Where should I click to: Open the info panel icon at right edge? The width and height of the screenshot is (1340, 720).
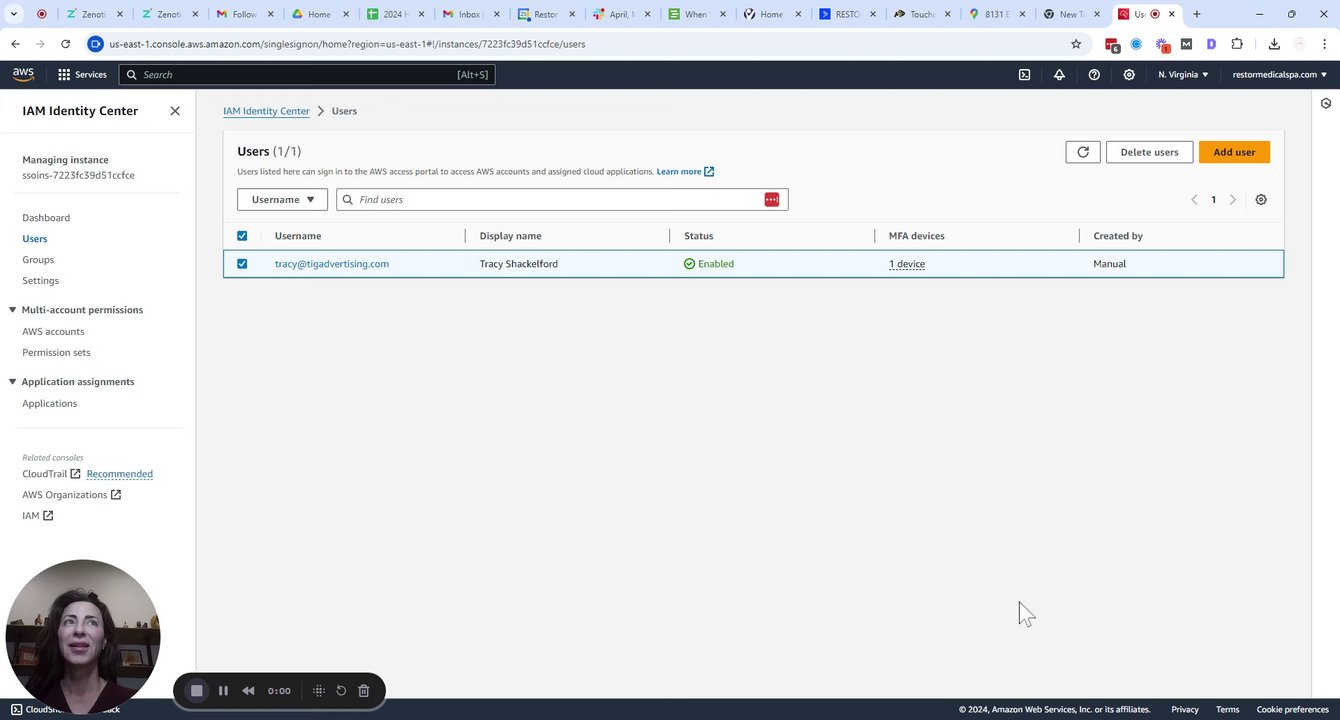point(1326,103)
